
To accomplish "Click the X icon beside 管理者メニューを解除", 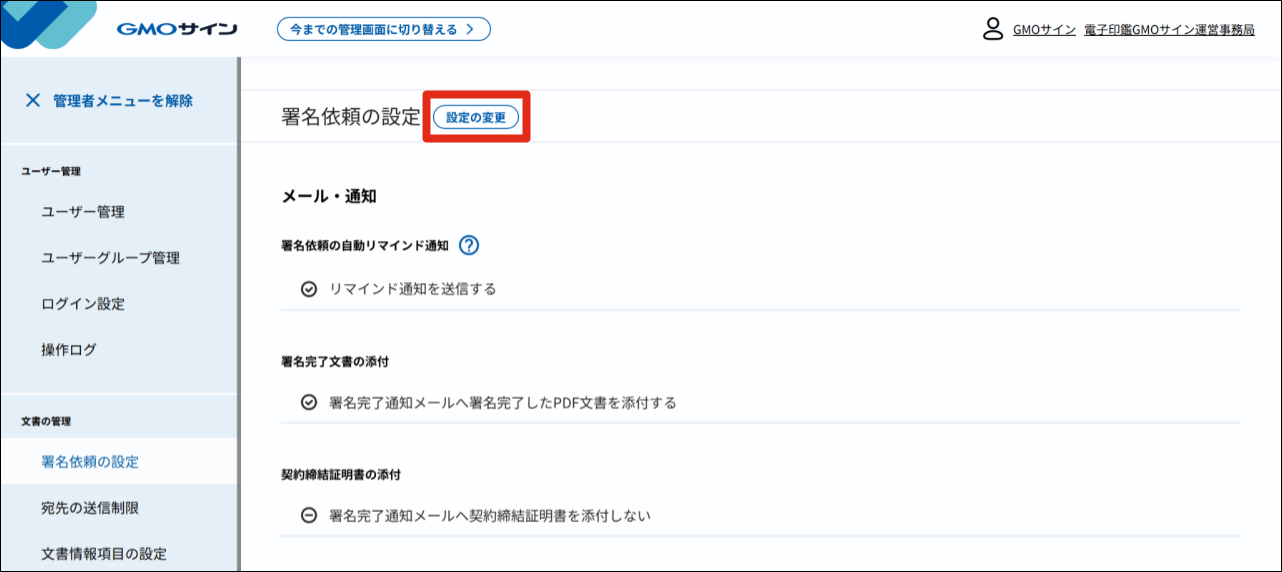I will tap(33, 100).
